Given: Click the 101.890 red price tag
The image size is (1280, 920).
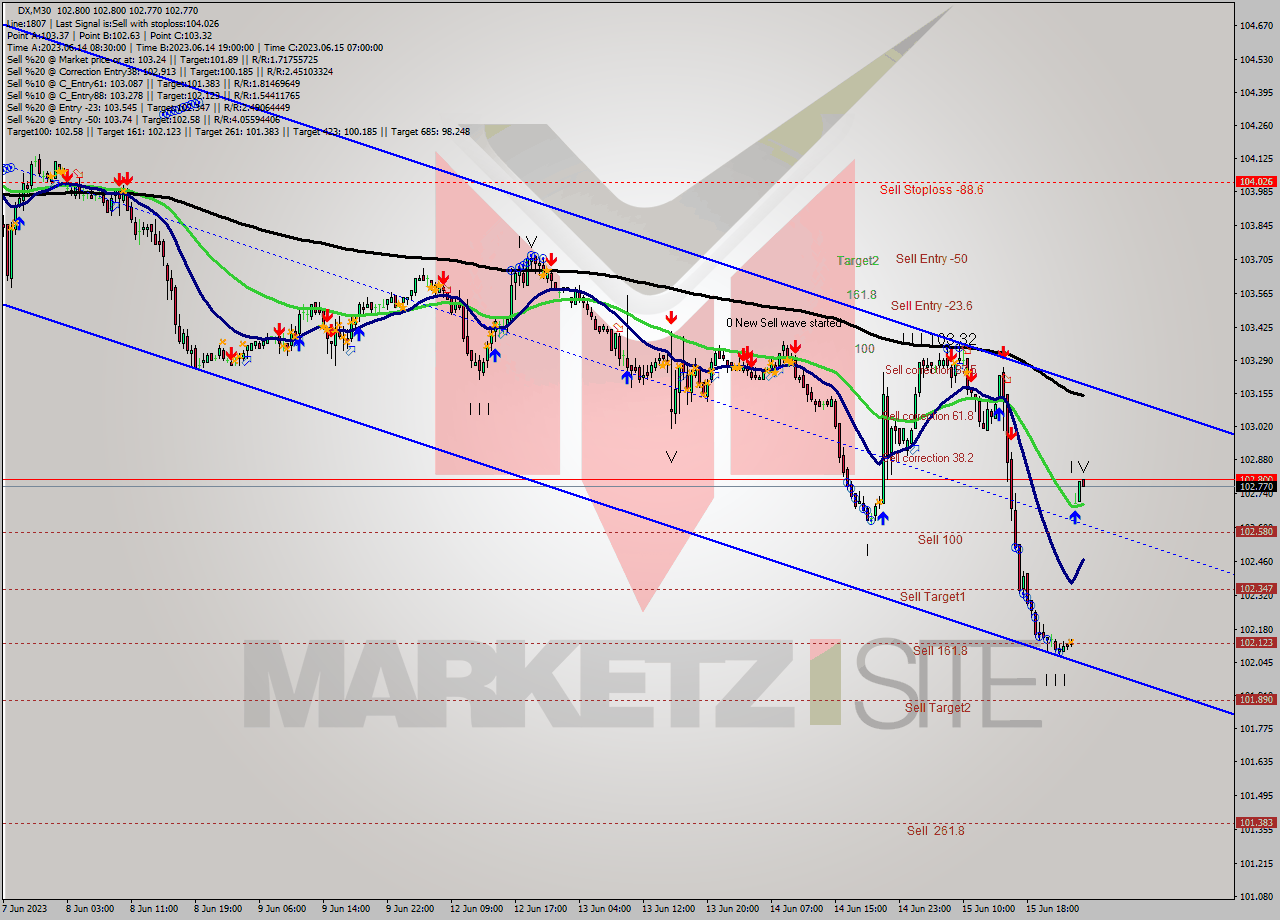Looking at the screenshot, I should pos(1256,700).
